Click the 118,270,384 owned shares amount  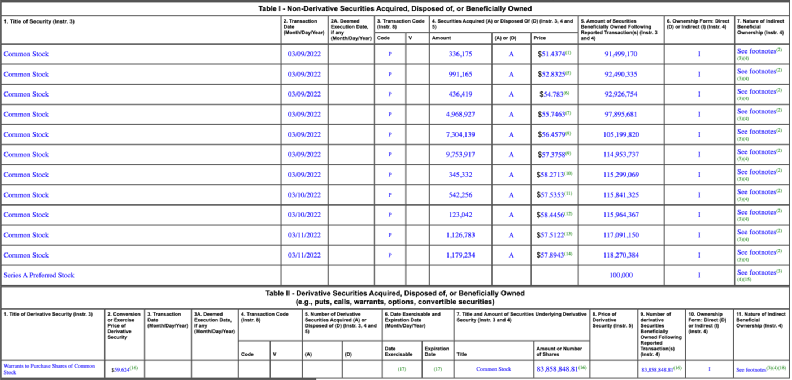point(621,255)
